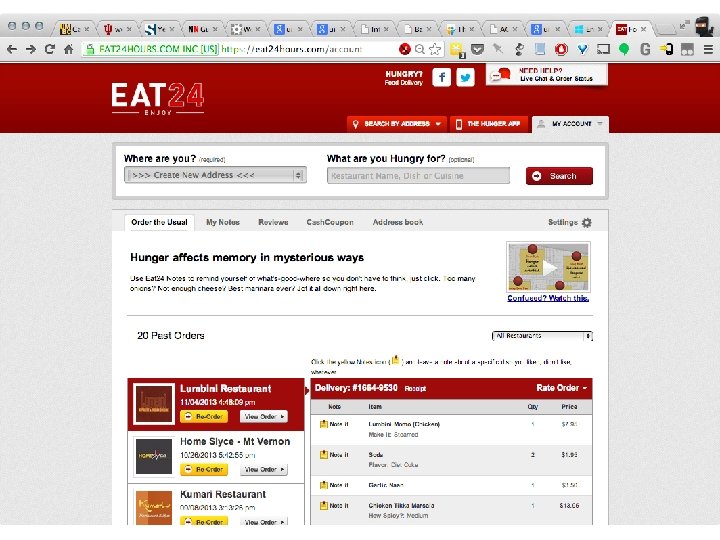This screenshot has height=540, width=720.
Task: Re-Order from Lumbini Restaurant
Action: 204,416
